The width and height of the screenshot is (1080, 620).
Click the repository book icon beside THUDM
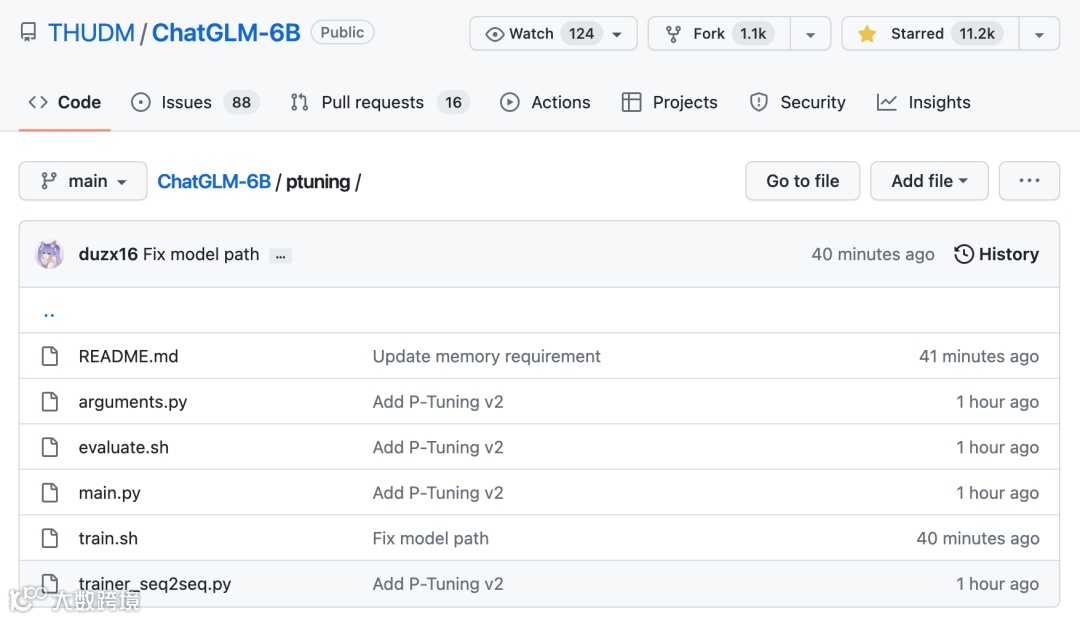tap(28, 33)
